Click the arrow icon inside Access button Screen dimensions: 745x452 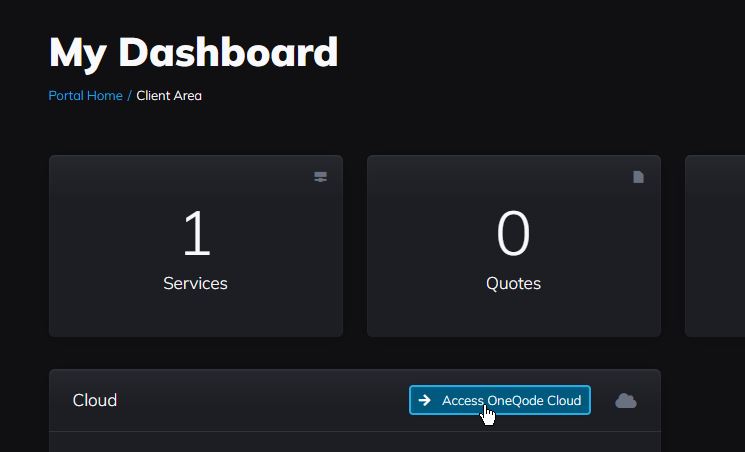pos(425,400)
